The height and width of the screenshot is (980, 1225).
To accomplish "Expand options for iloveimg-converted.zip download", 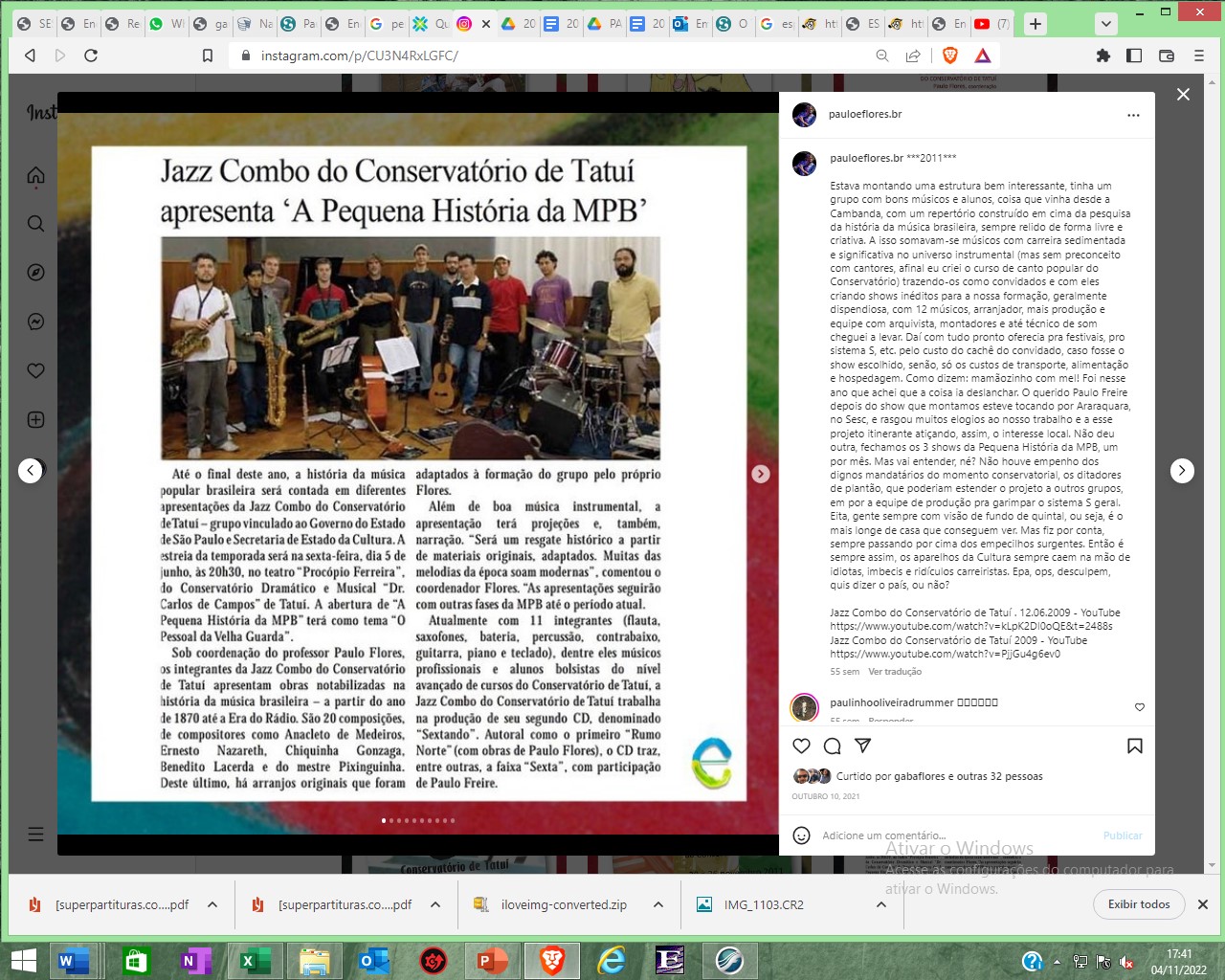I will click(x=658, y=904).
